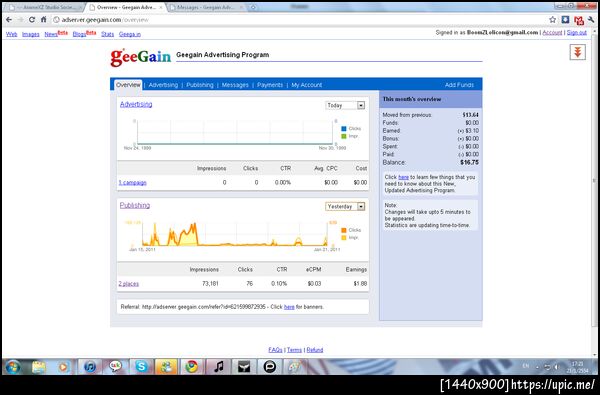Open the Blogs Beta link
This screenshot has height=395, width=600.
(x=84, y=34)
